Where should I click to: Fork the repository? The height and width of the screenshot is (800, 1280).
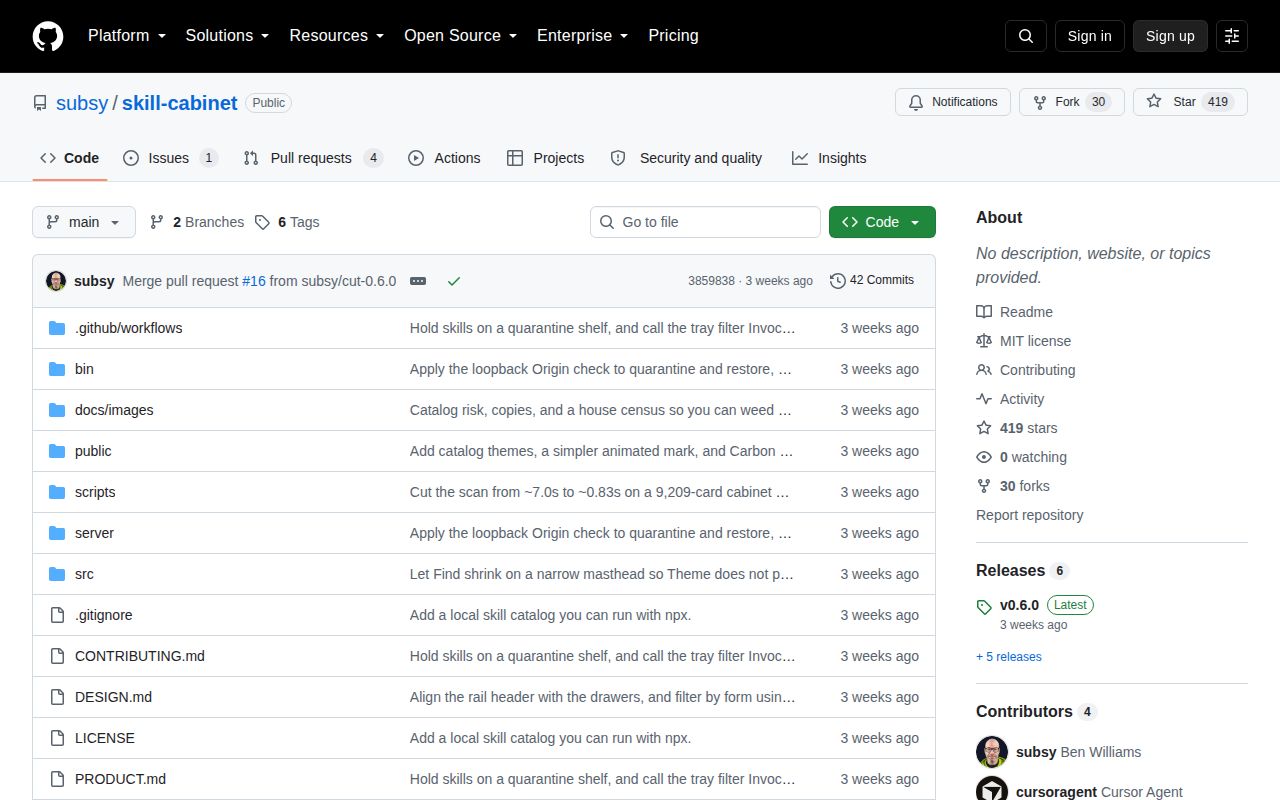[1071, 102]
